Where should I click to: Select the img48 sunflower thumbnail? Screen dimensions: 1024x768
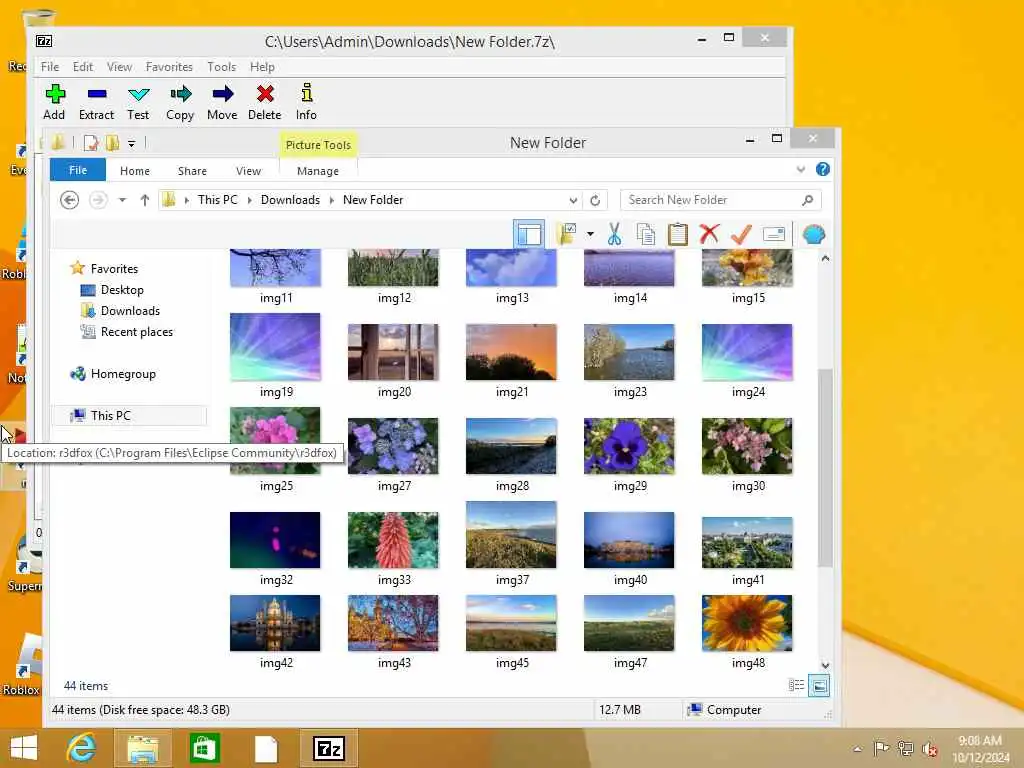click(747, 623)
